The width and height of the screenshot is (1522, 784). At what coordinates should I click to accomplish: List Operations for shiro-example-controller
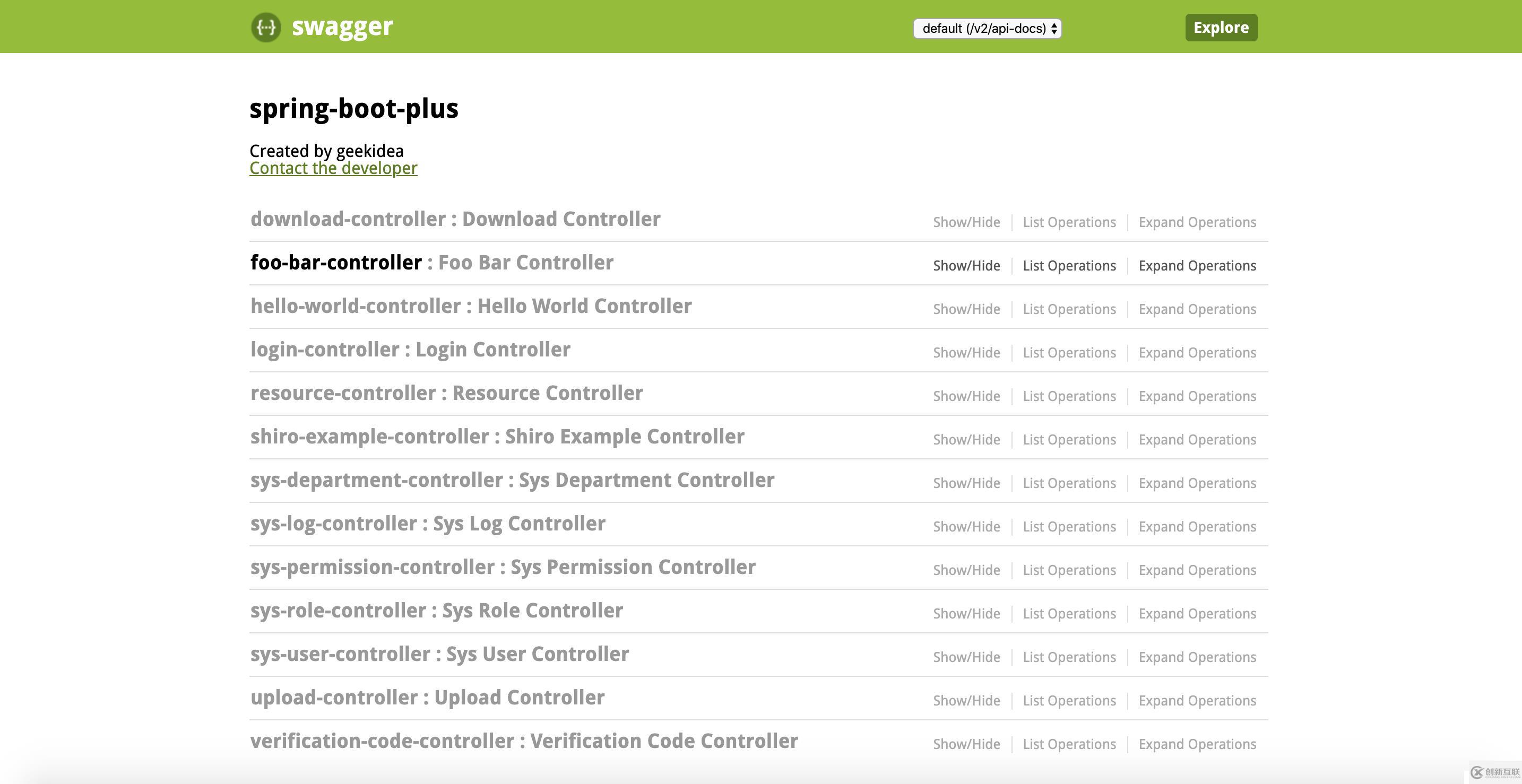1069,440
